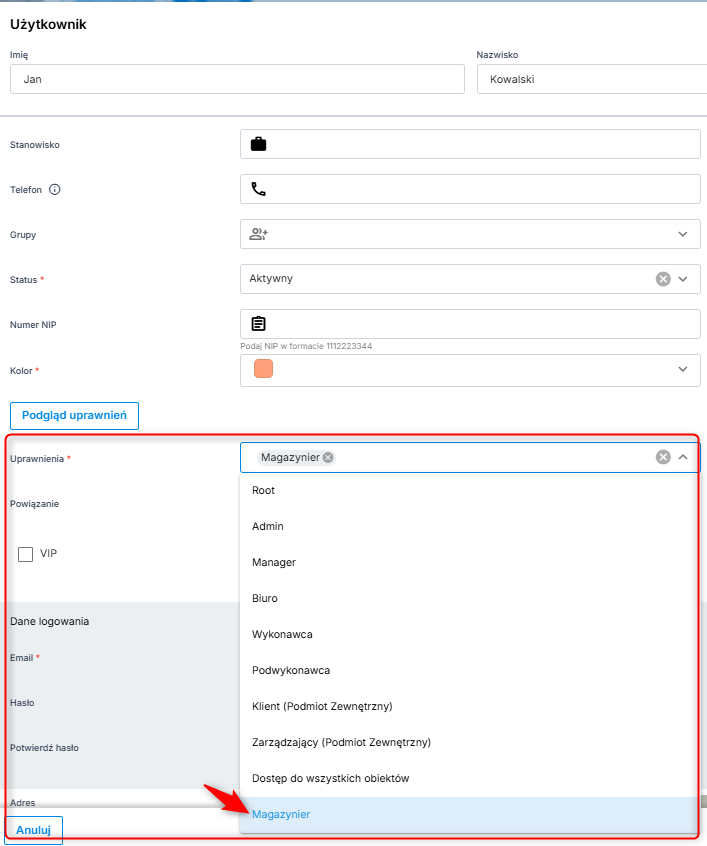Viewport: 707px width, 846px height.
Task: Click the briefcase icon in Stanowisko field
Action: coord(258,144)
